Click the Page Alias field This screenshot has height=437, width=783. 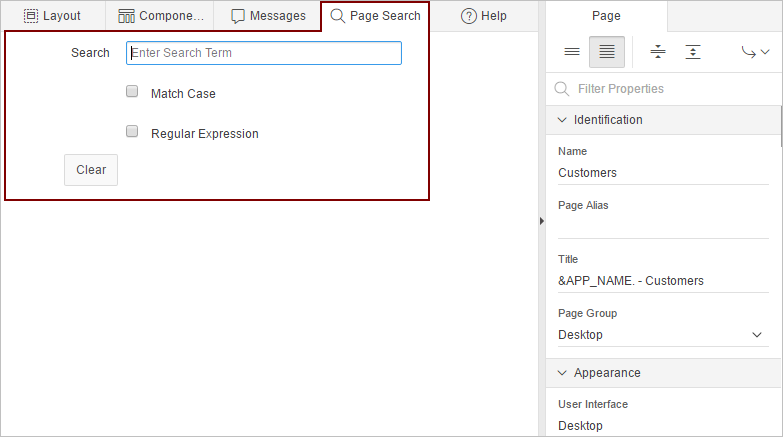point(662,226)
